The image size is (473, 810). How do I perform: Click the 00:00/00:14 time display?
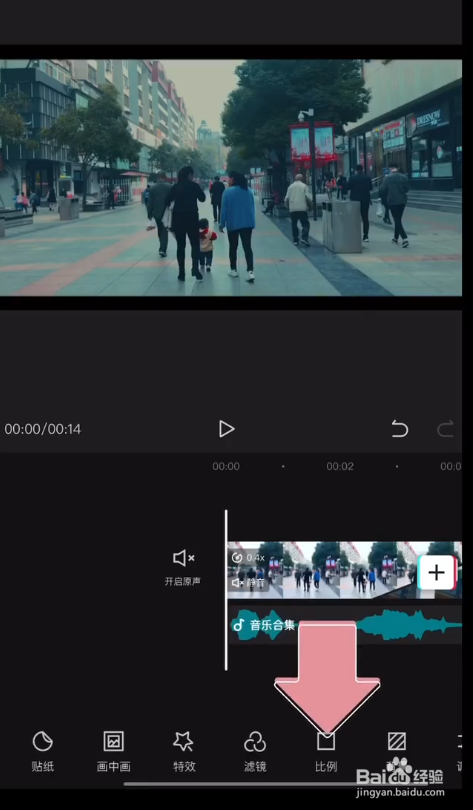coord(43,429)
